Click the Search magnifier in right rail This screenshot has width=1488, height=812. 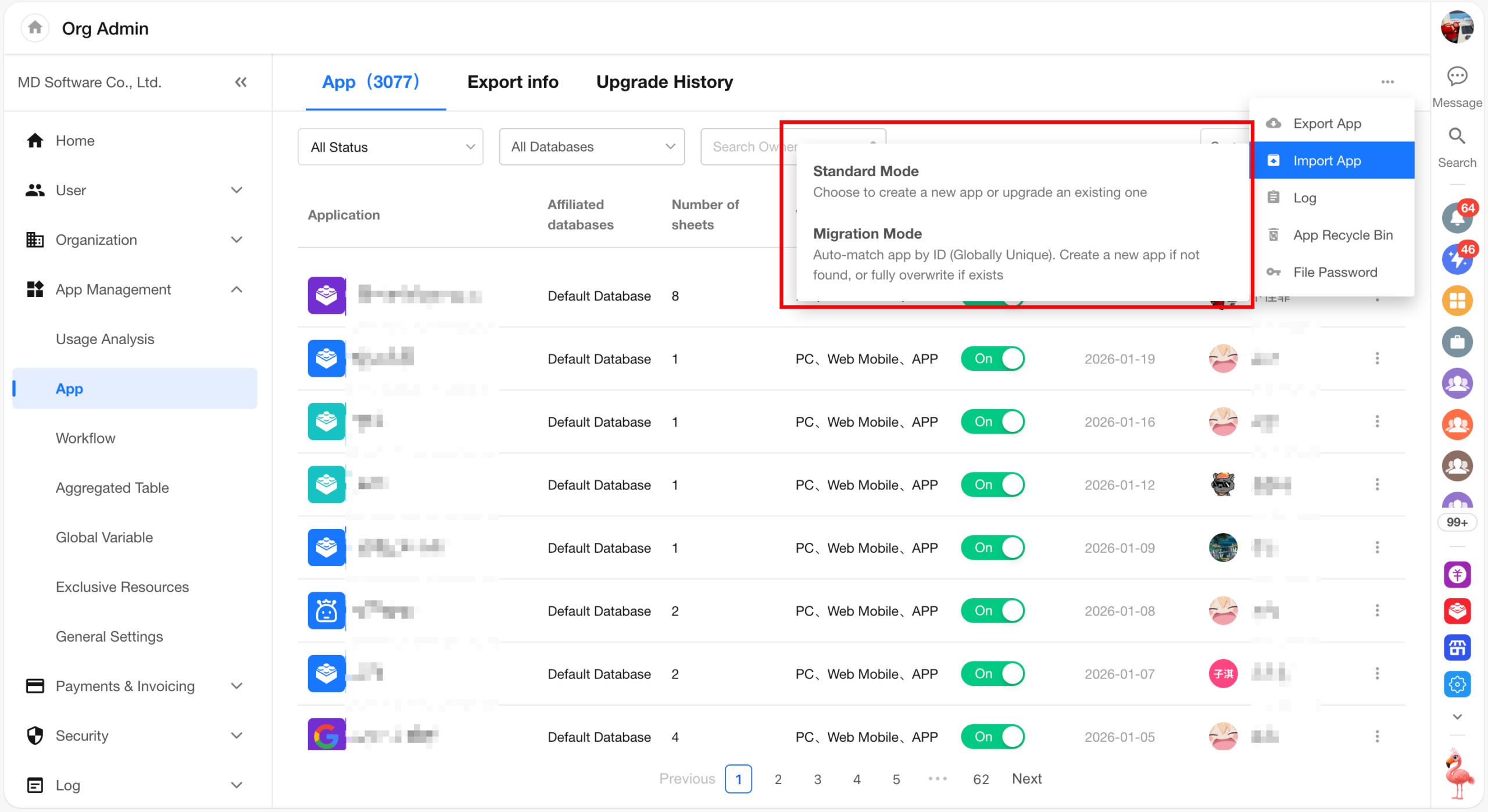[x=1457, y=137]
